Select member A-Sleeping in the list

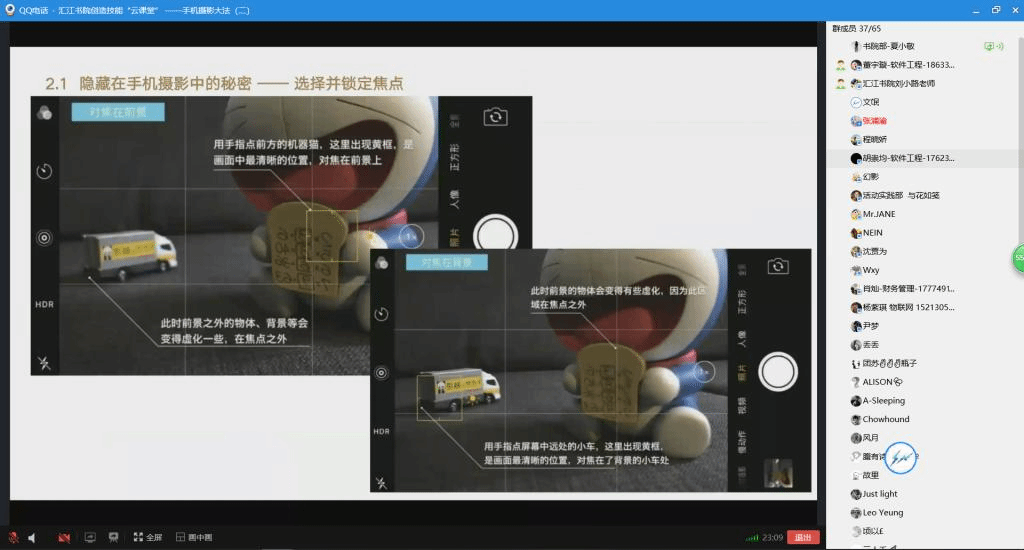pos(883,401)
